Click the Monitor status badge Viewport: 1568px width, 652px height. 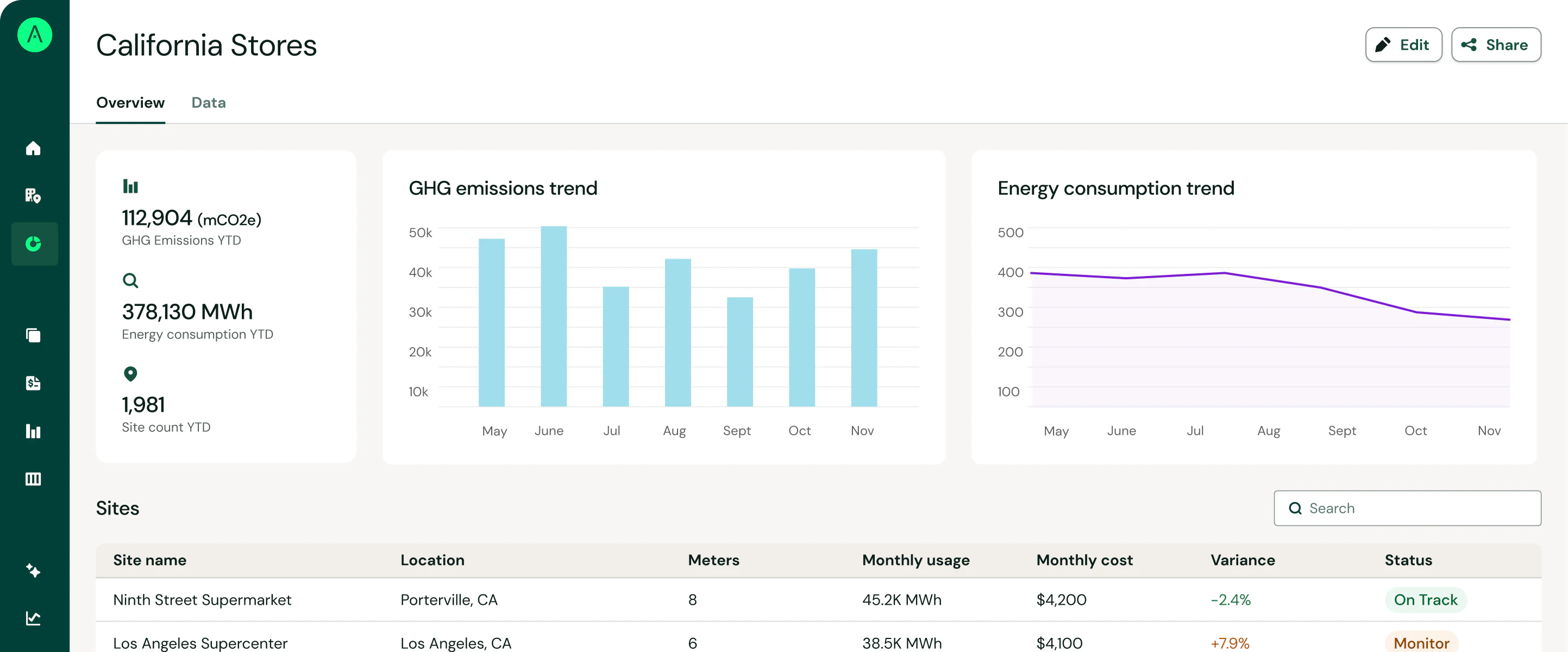tap(1421, 643)
